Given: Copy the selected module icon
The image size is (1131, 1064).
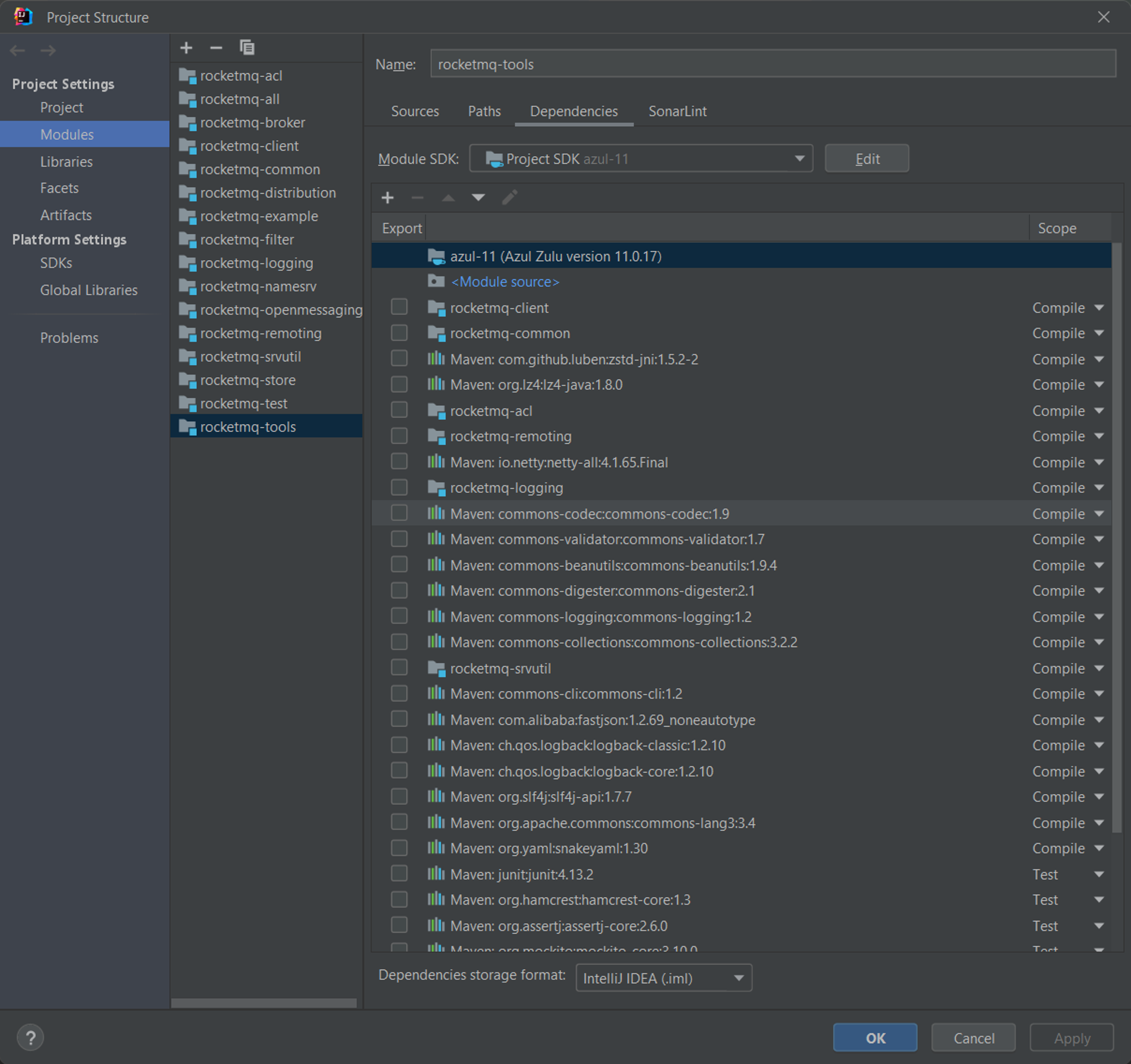Looking at the screenshot, I should (247, 48).
